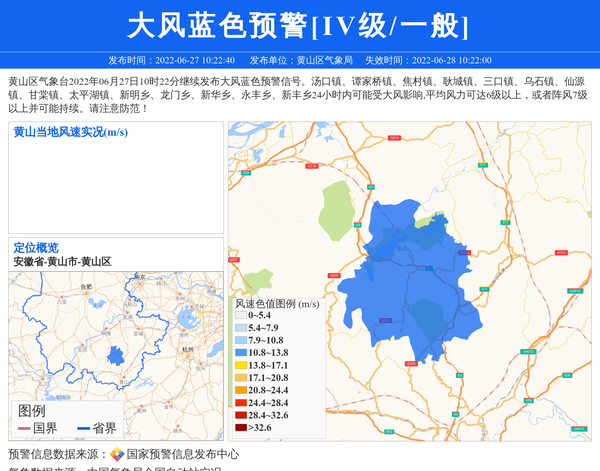The height and width of the screenshot is (471, 600).
Task: Click the 13.8~17.1 legend value text
Action: pos(268,365)
